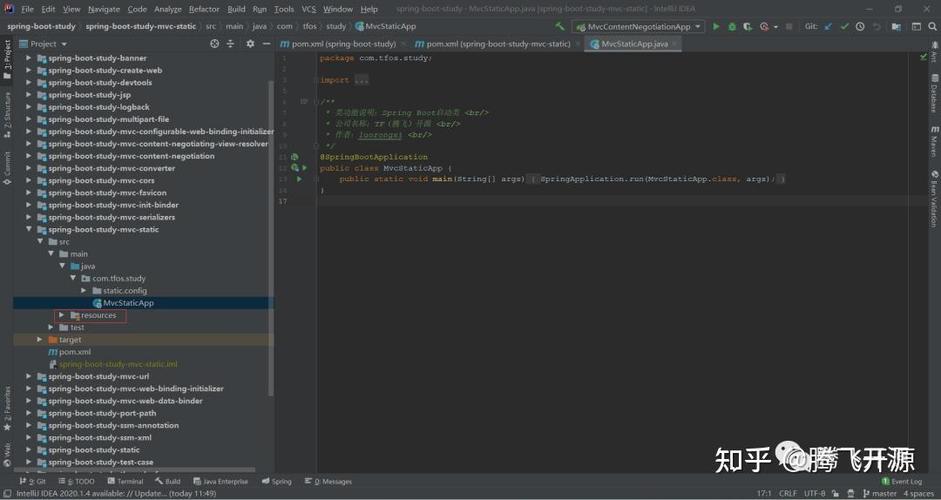This screenshot has height=500, width=941.
Task: Open Git history clock icon
Action: tap(860, 26)
